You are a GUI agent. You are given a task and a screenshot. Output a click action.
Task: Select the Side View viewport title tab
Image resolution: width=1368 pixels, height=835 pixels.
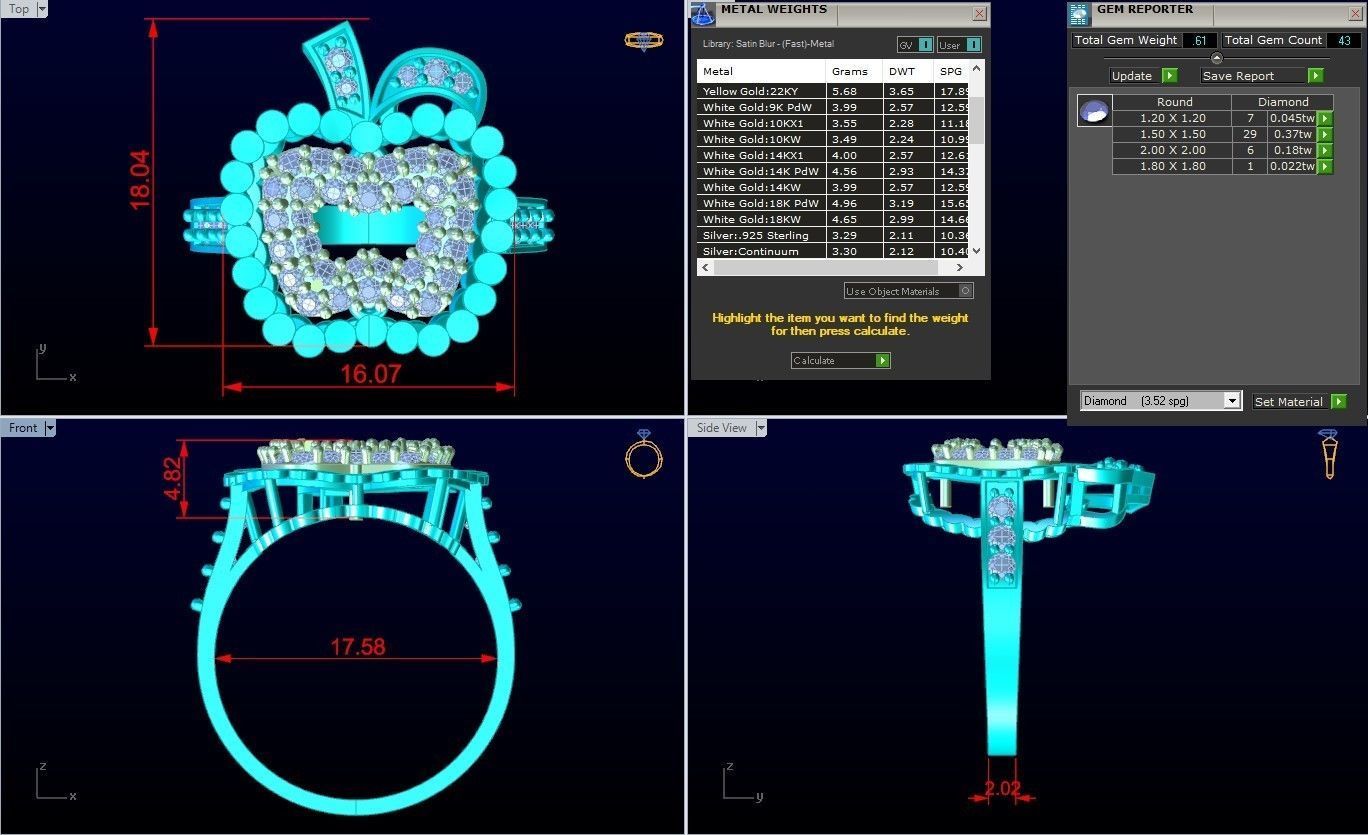(721, 428)
